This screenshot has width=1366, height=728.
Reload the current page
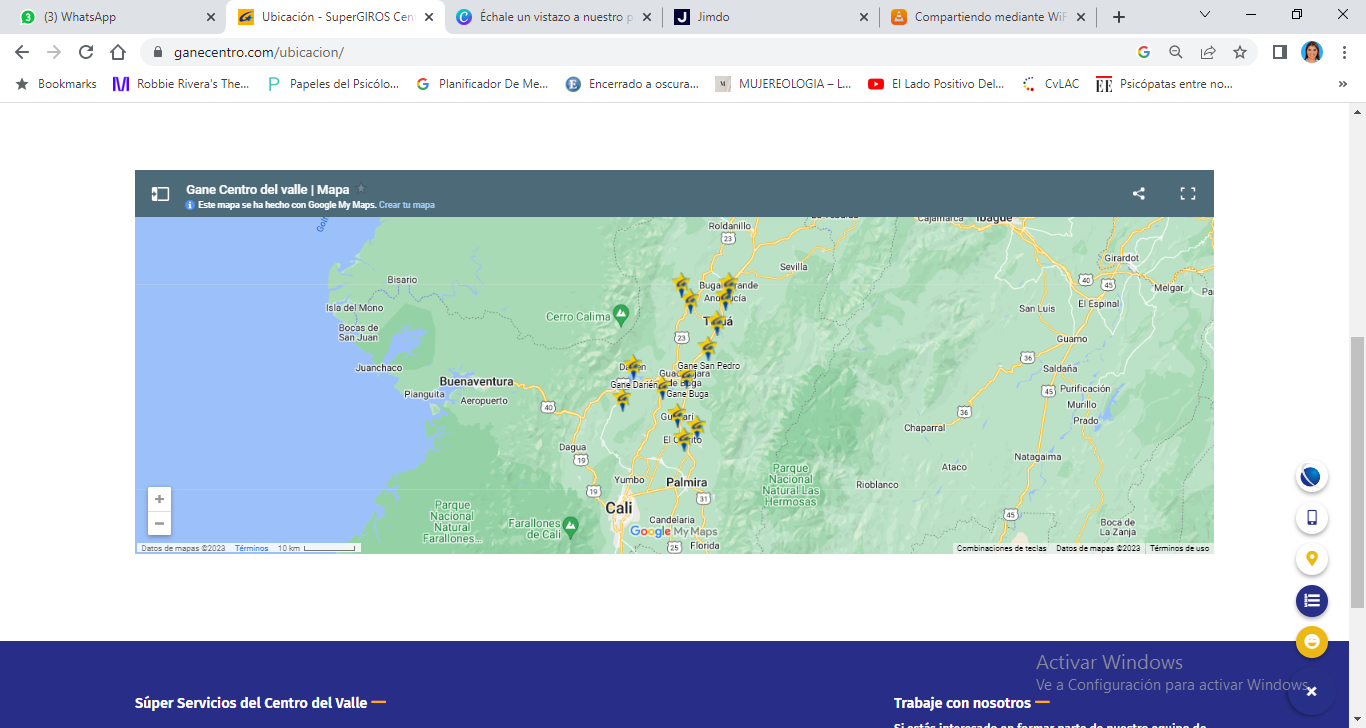pyautogui.click(x=86, y=52)
